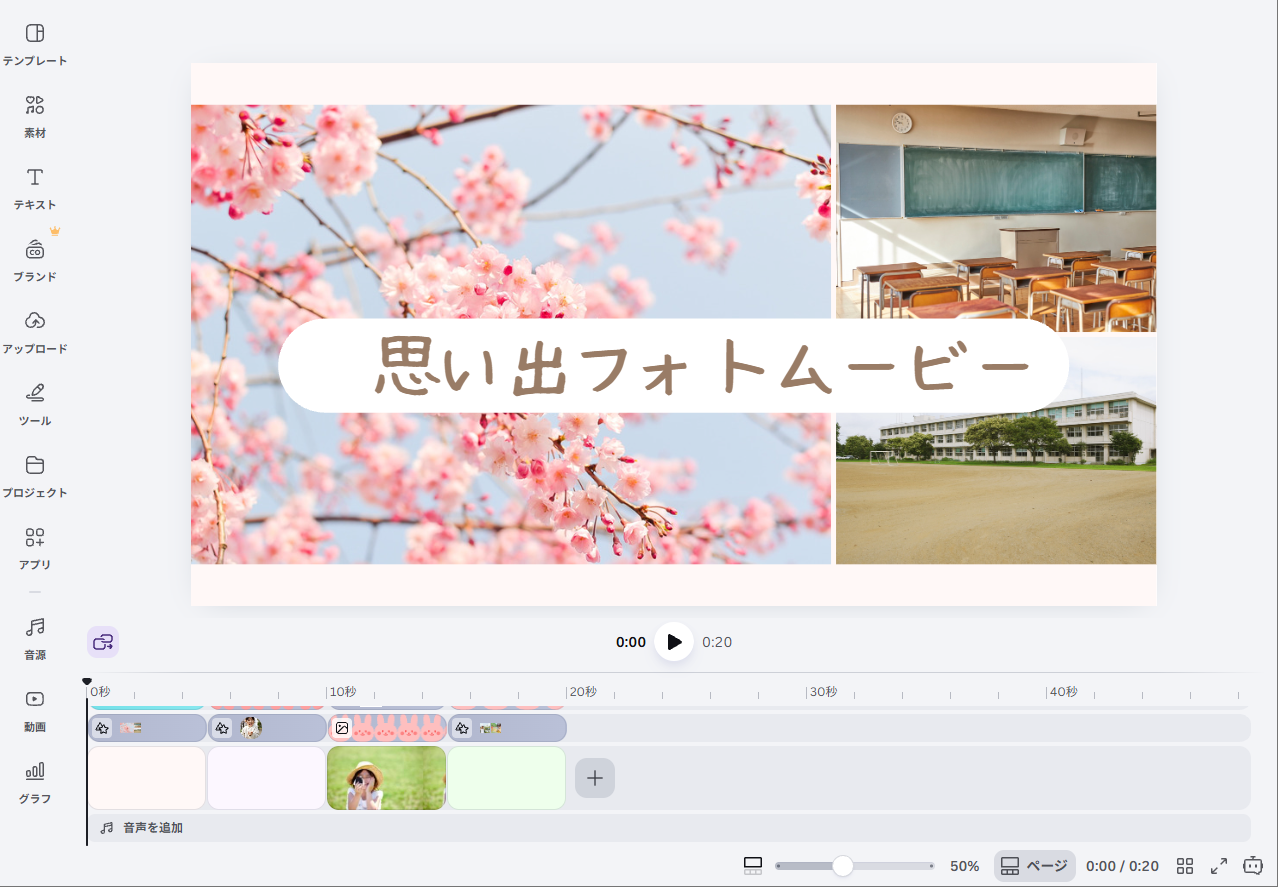Add a new page with the plus button

(595, 778)
